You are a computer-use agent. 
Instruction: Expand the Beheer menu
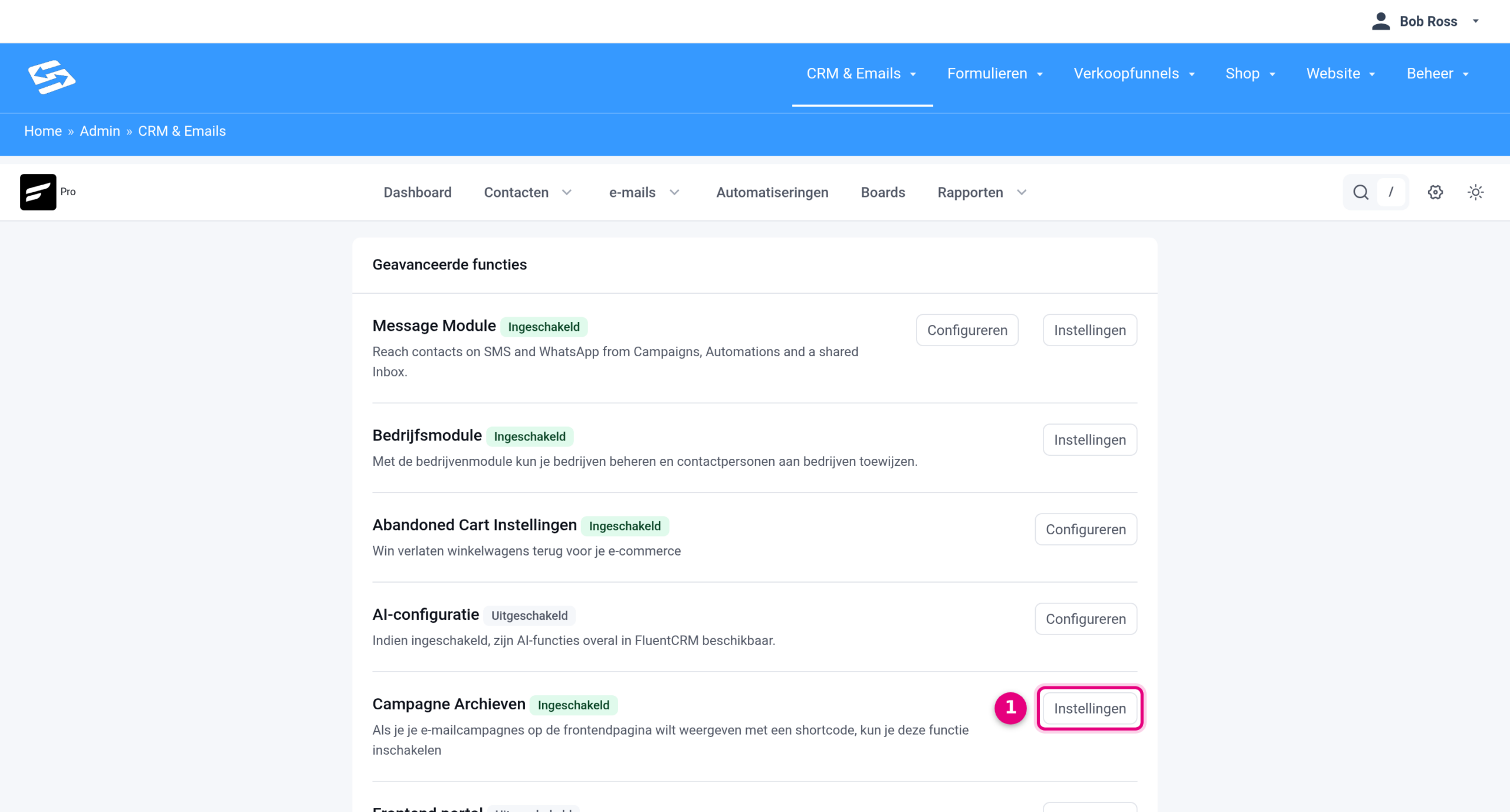tap(1437, 74)
